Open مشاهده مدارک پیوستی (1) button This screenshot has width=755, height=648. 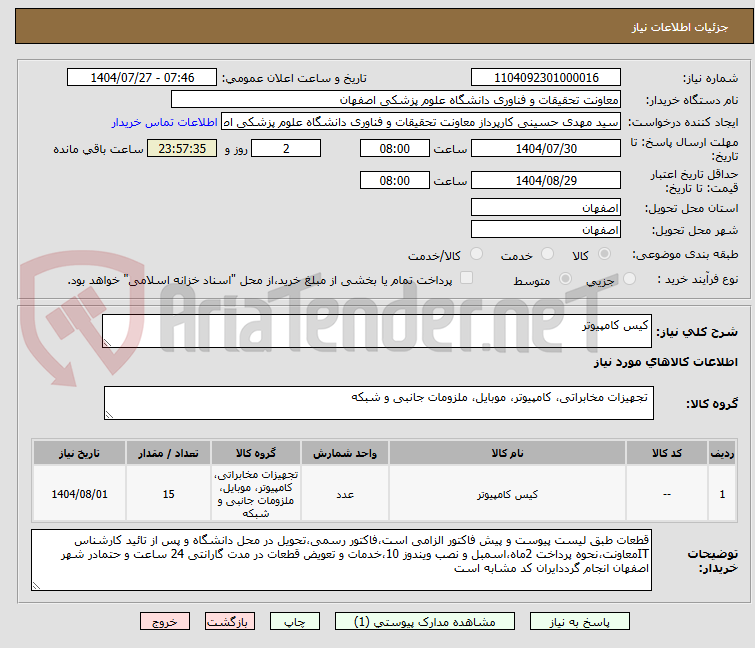[425, 622]
